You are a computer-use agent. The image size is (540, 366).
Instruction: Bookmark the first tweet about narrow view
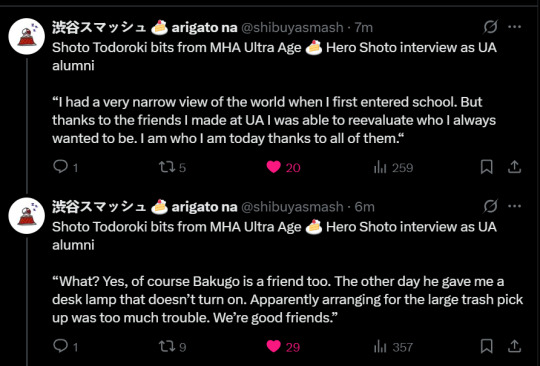tap(486, 167)
